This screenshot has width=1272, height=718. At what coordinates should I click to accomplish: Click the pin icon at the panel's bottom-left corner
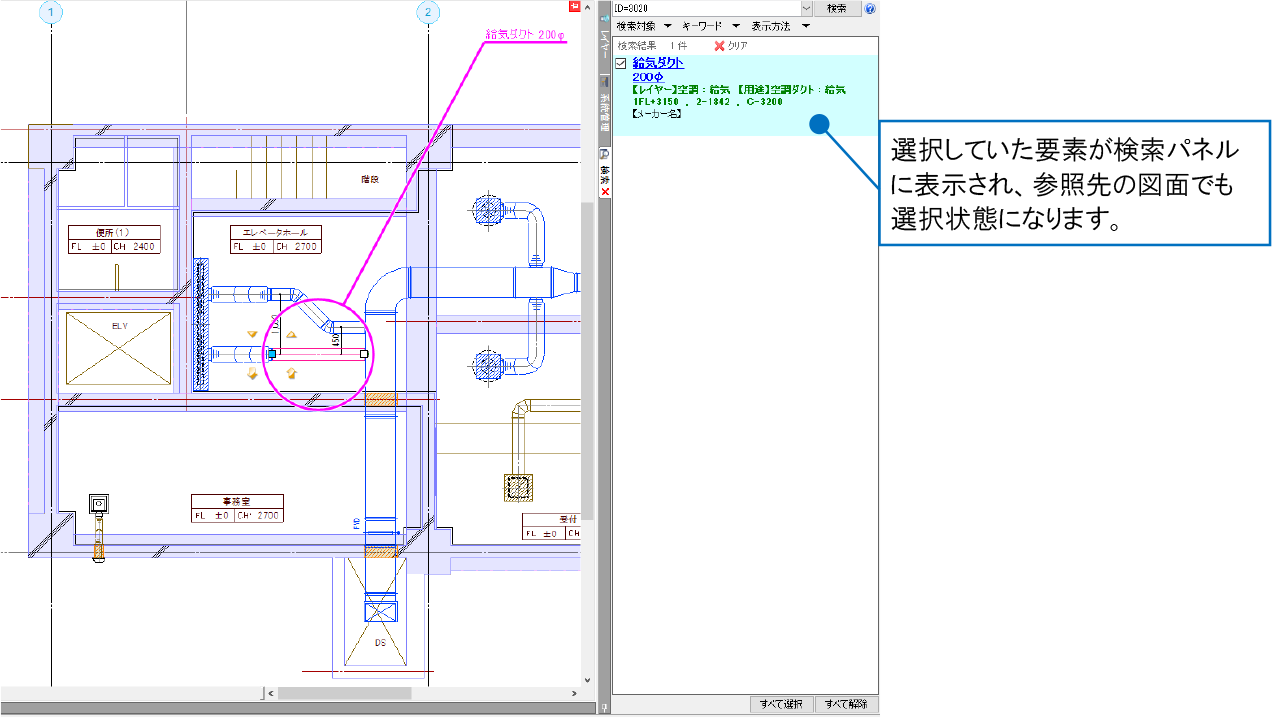(604, 707)
